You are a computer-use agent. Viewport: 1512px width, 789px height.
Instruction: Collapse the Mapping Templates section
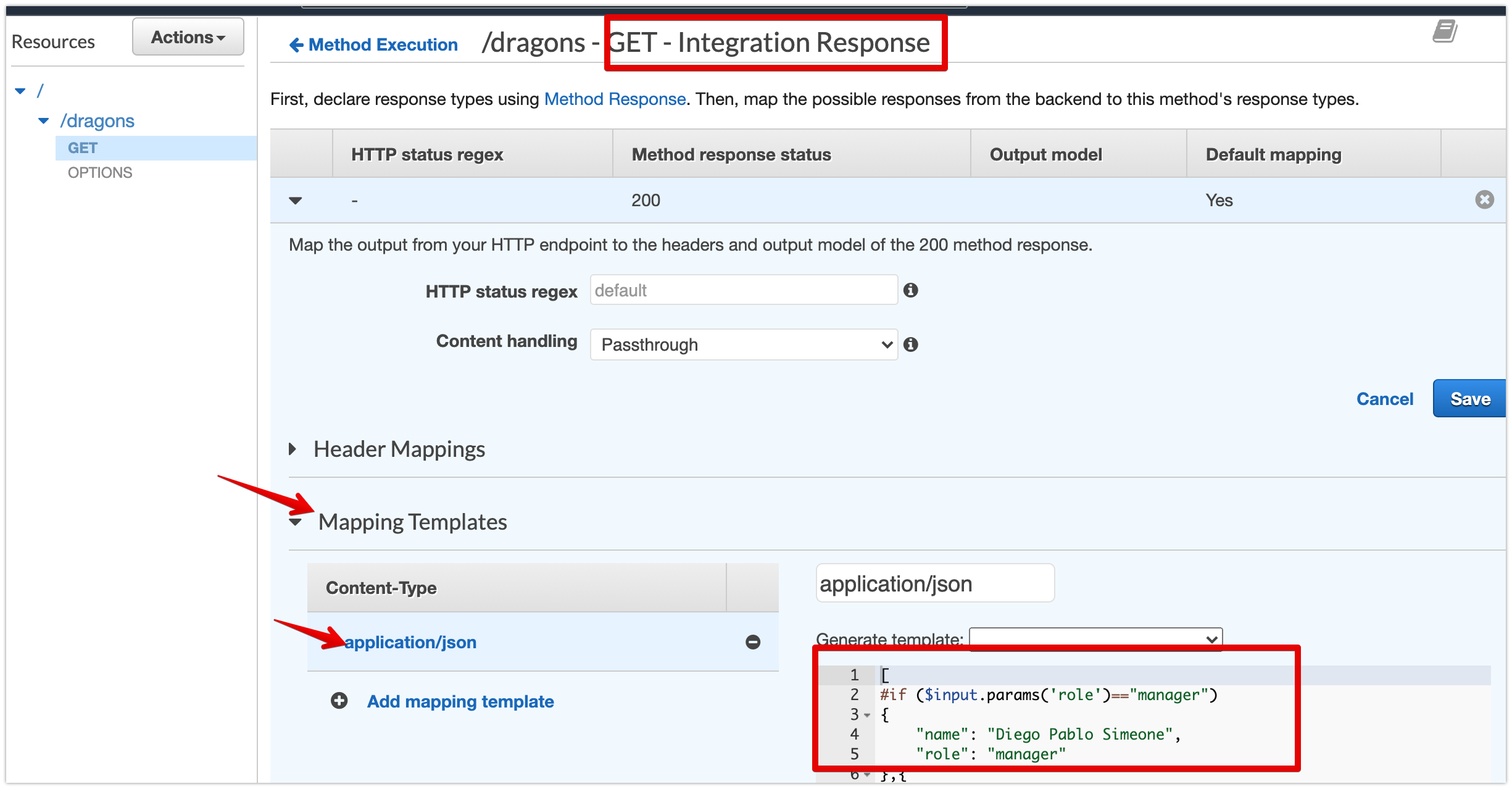[295, 522]
